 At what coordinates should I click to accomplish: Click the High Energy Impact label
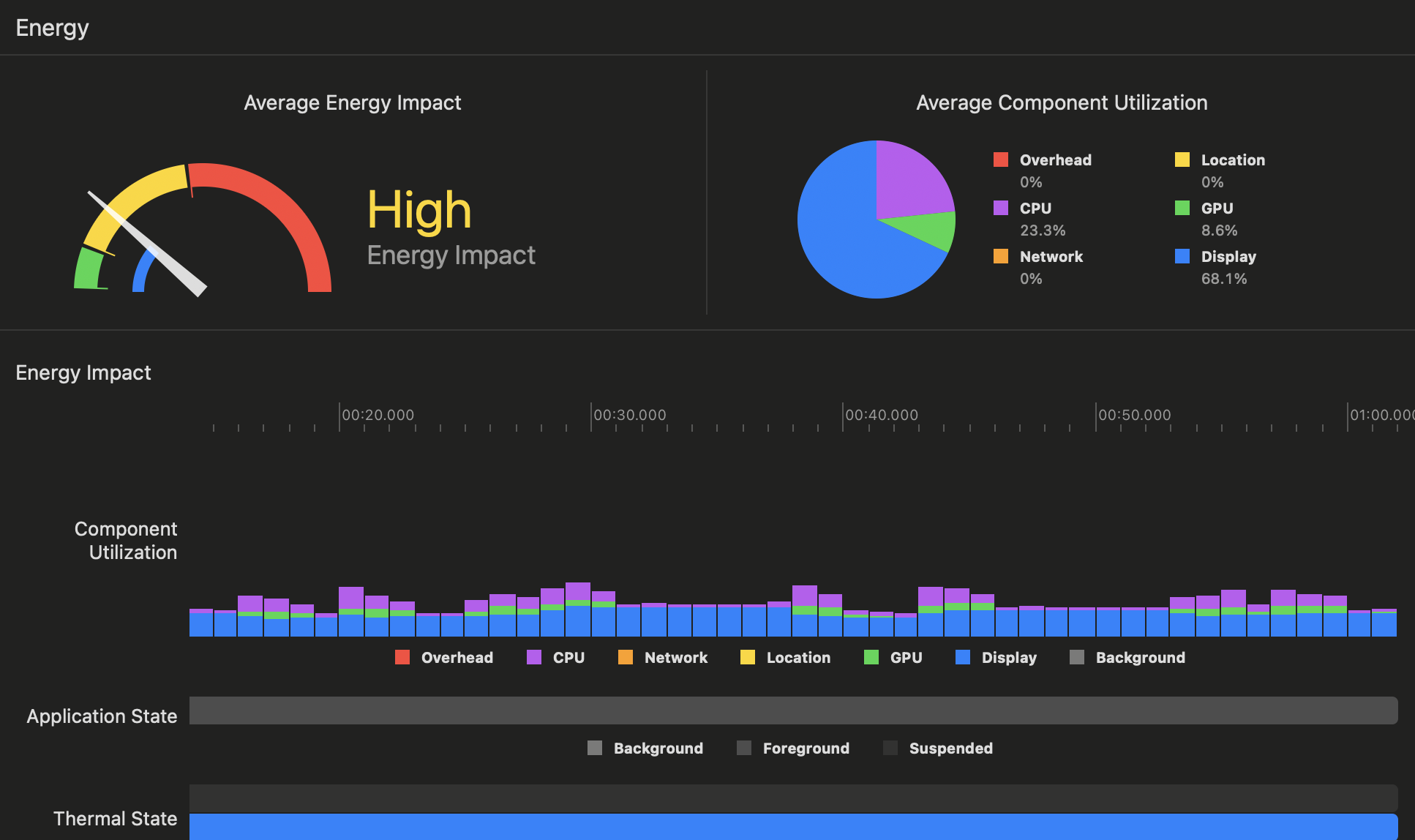[419, 210]
